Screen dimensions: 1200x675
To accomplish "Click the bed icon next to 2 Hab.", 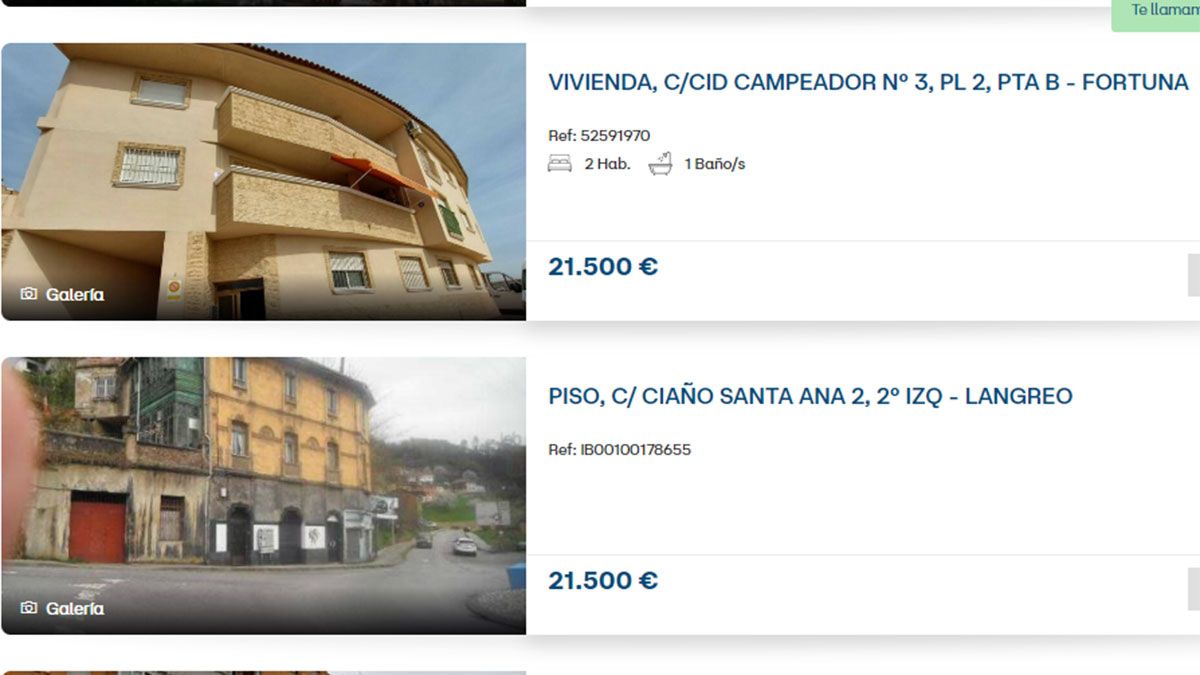I will [560, 164].
